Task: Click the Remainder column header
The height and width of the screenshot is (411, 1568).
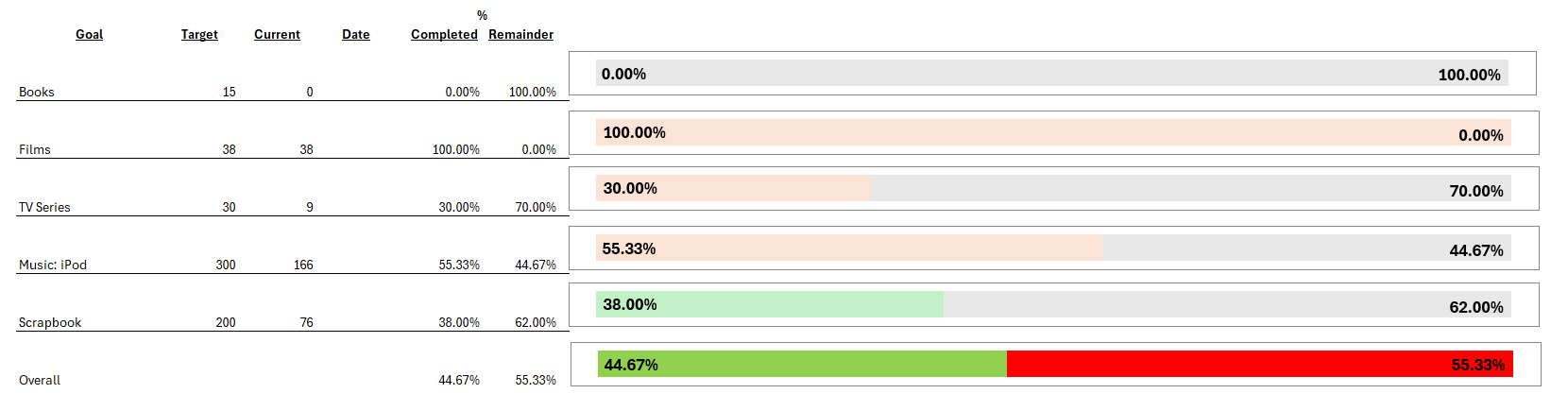Action: 520,34
